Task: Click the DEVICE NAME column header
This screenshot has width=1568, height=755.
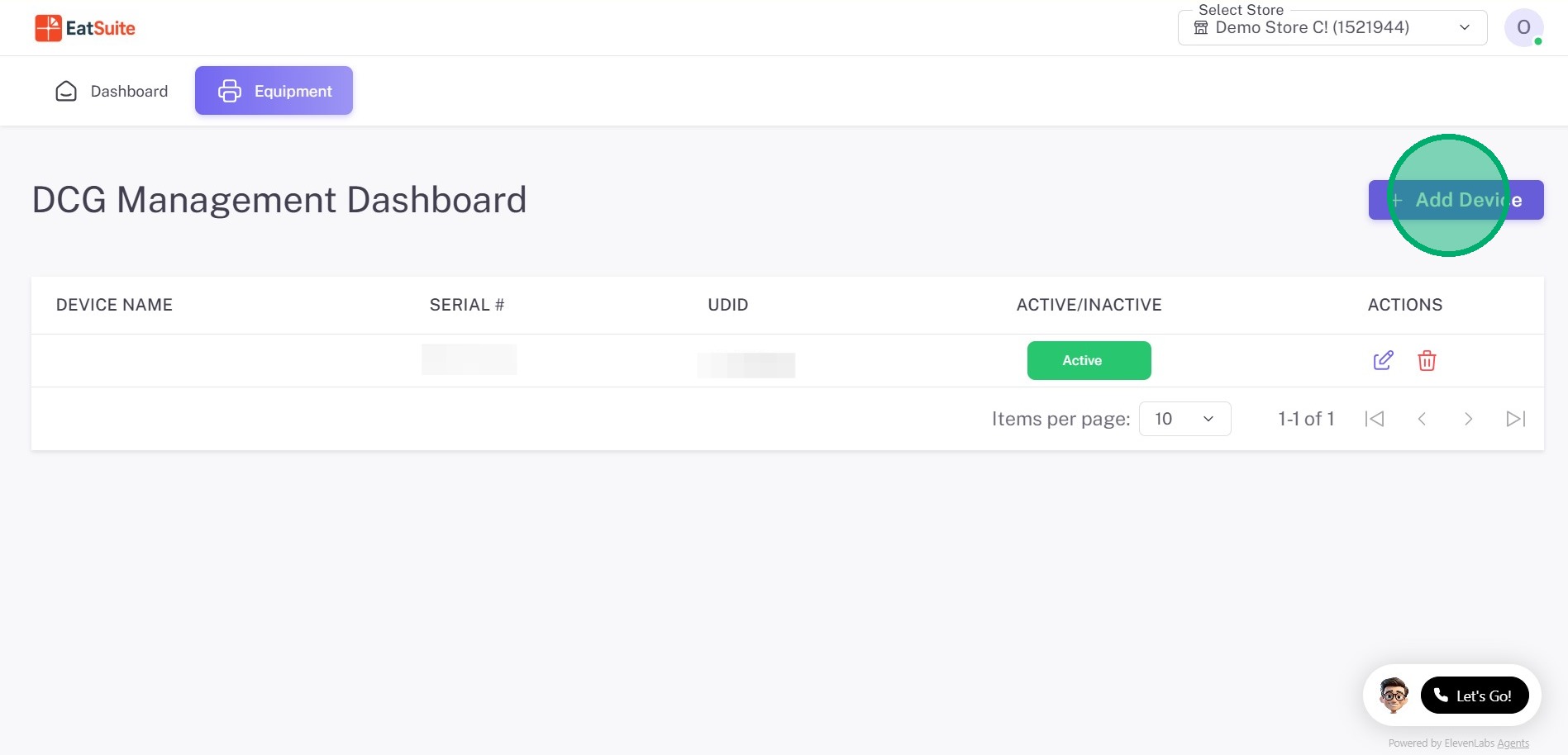Action: click(114, 305)
